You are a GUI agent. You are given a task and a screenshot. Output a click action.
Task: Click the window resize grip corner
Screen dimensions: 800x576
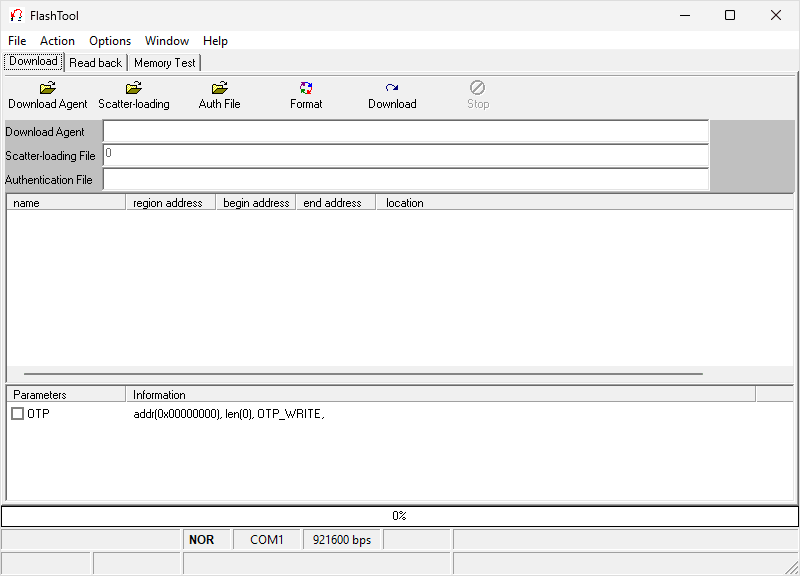[792, 568]
